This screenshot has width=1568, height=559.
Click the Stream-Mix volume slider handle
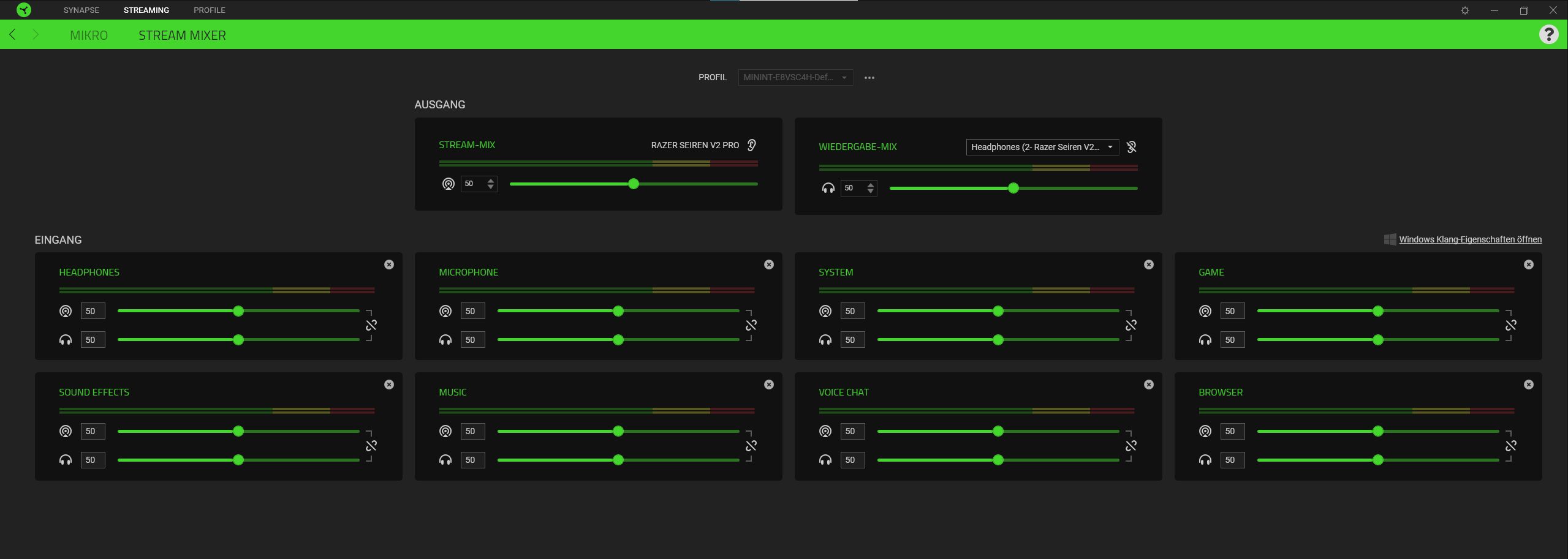pyautogui.click(x=634, y=184)
